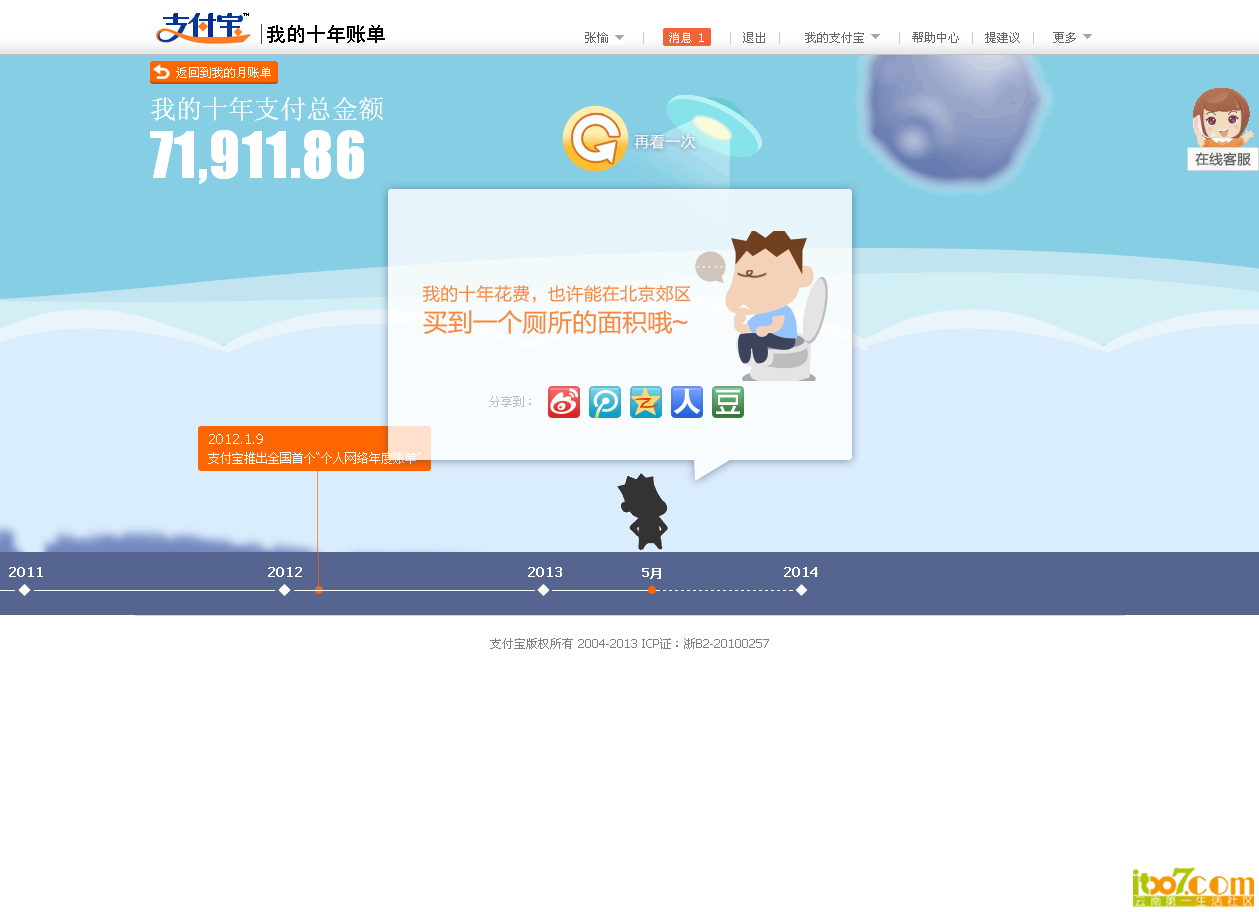Click the Alipay logo
The height and width of the screenshot is (912, 1259).
[x=203, y=28]
